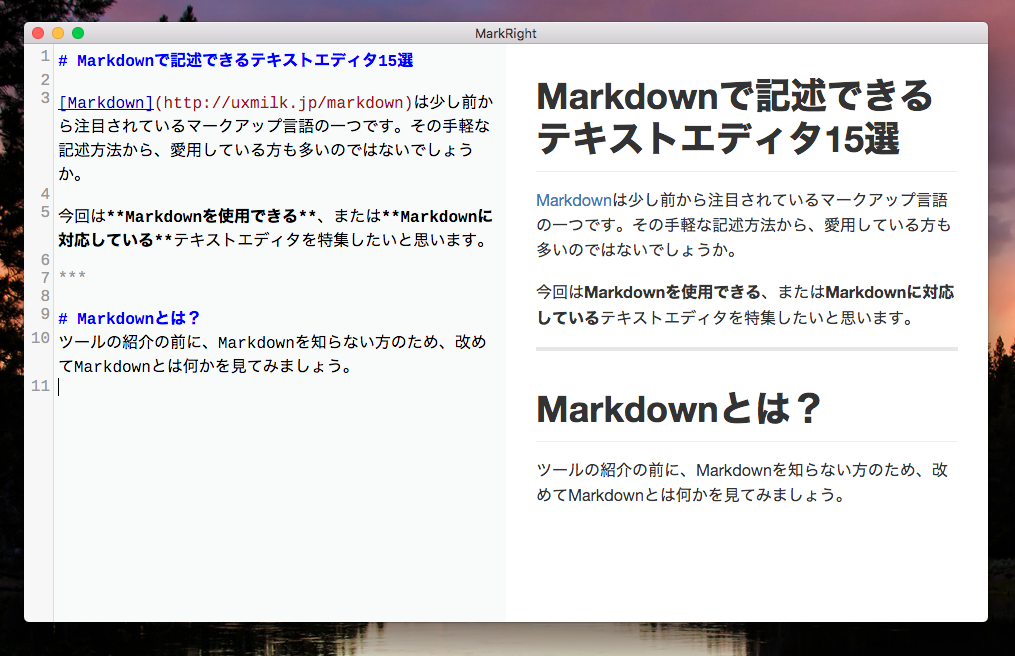Click the first blue heading line in editor
Viewport: 1015px width, 656px height.
point(236,61)
